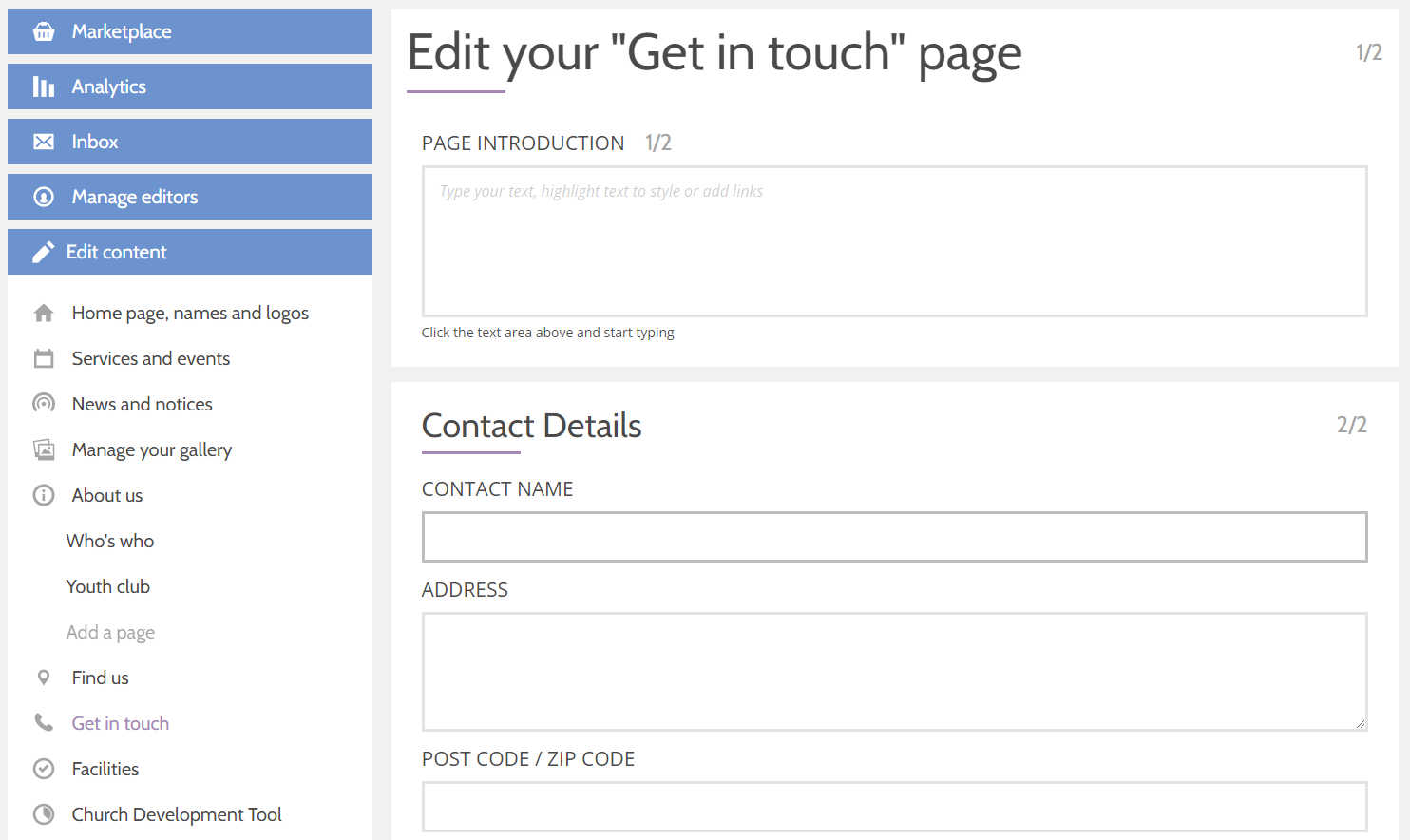Click the About us info icon
Image resolution: width=1410 pixels, height=840 pixels.
coord(44,495)
